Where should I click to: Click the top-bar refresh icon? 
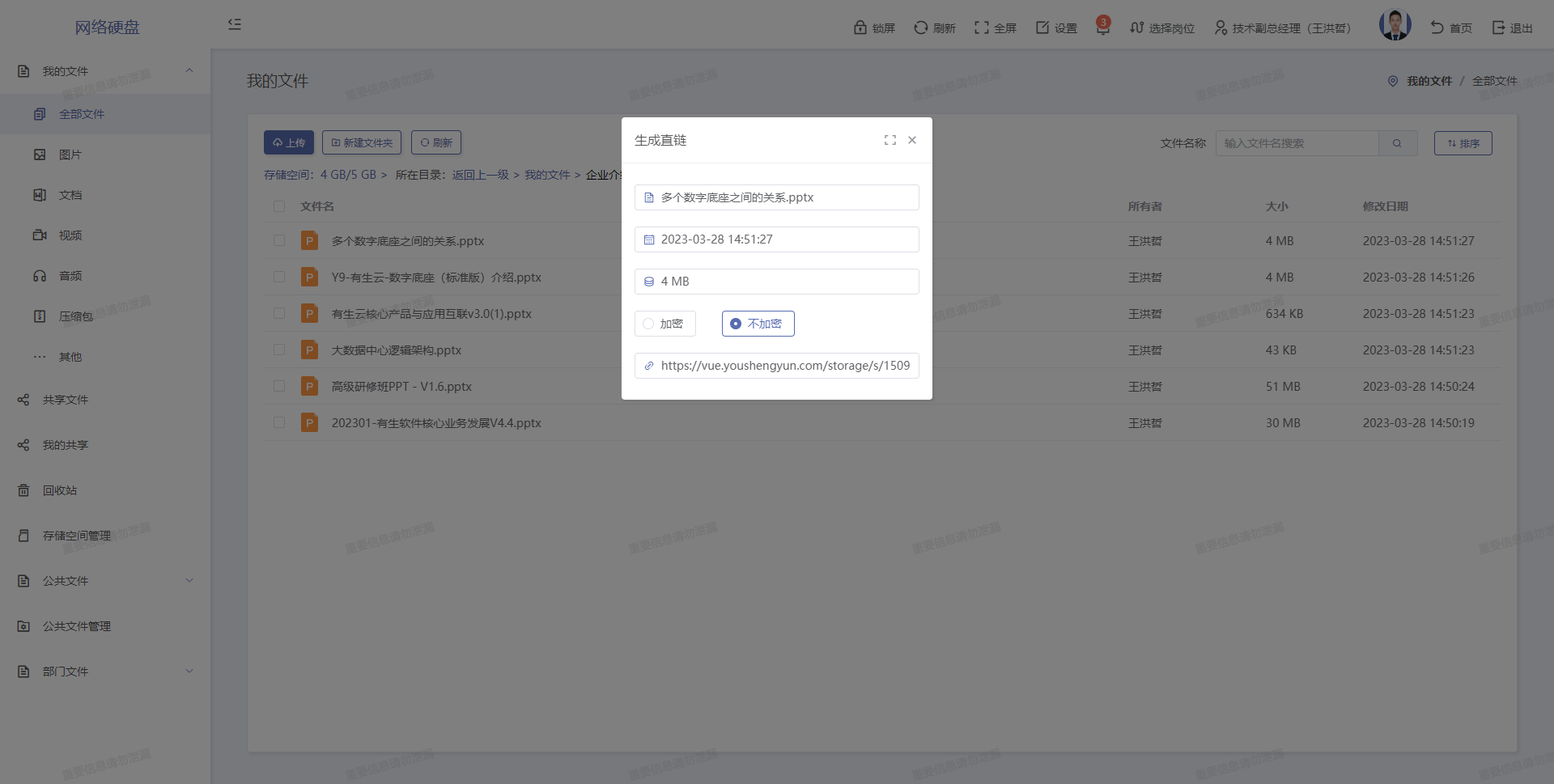pyautogui.click(x=921, y=28)
